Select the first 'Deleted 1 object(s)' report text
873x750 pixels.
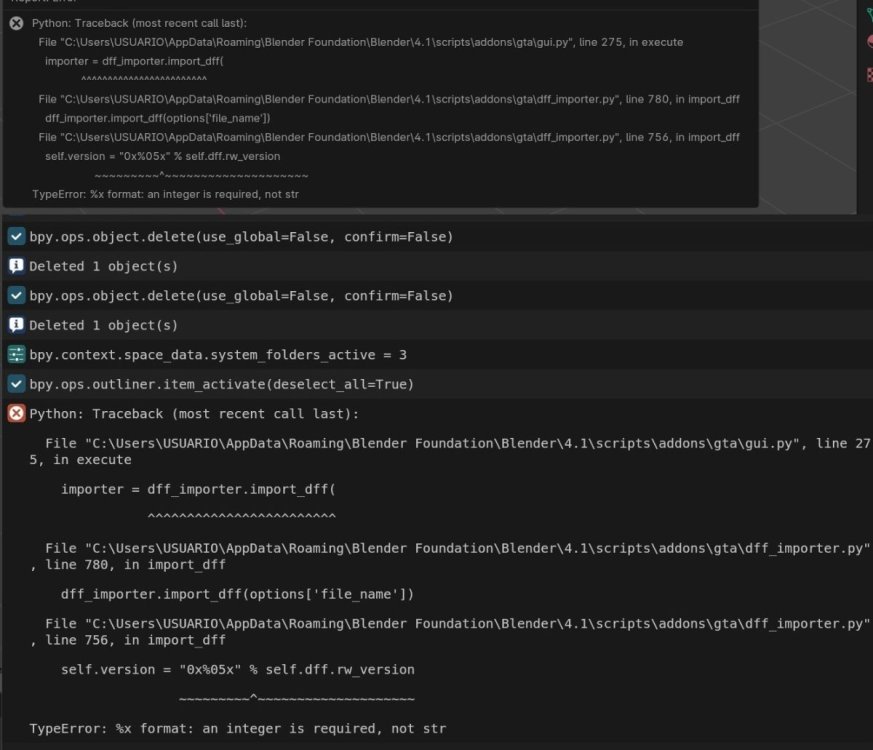[103, 266]
